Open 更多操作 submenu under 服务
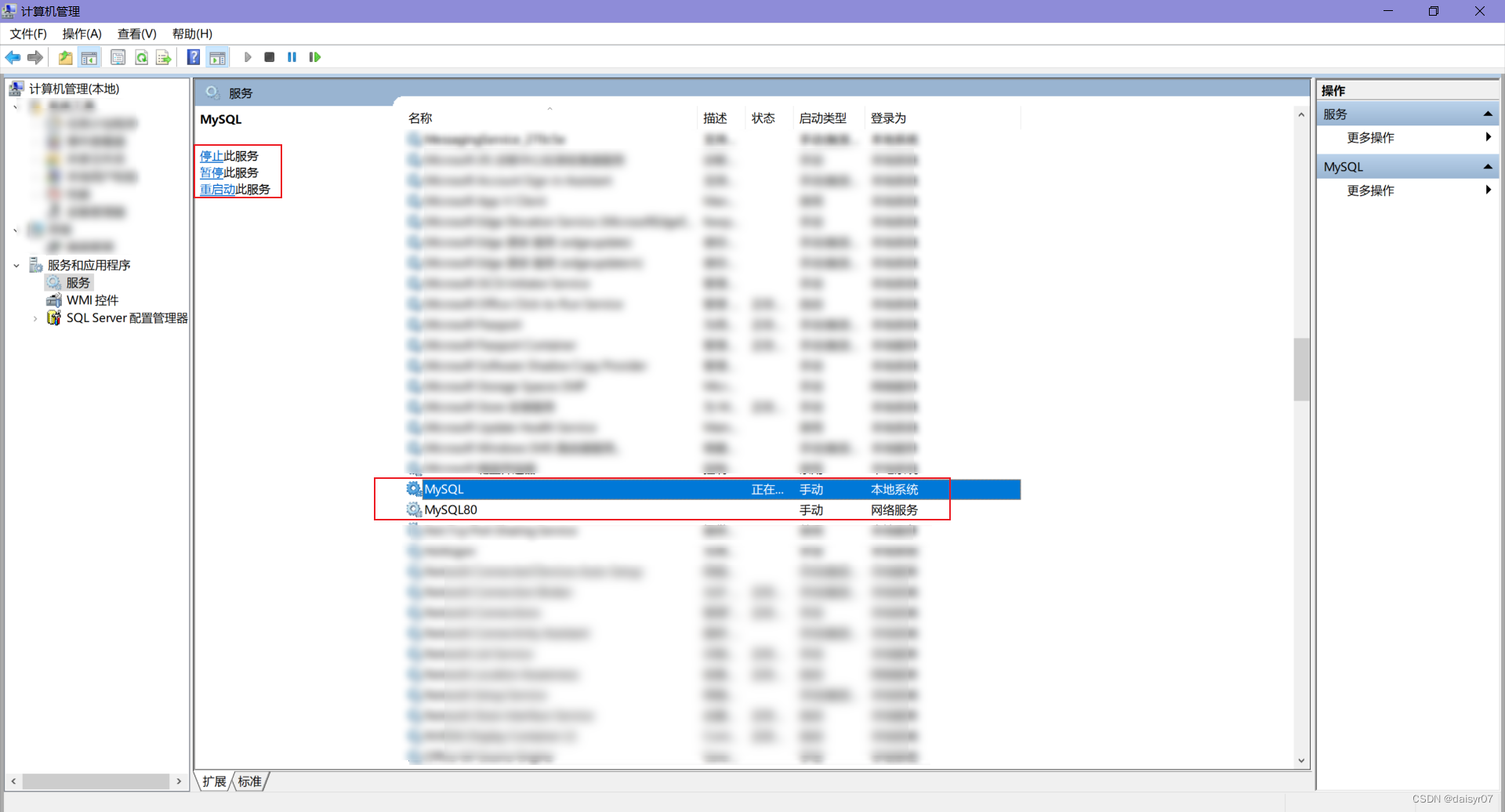 1408,138
